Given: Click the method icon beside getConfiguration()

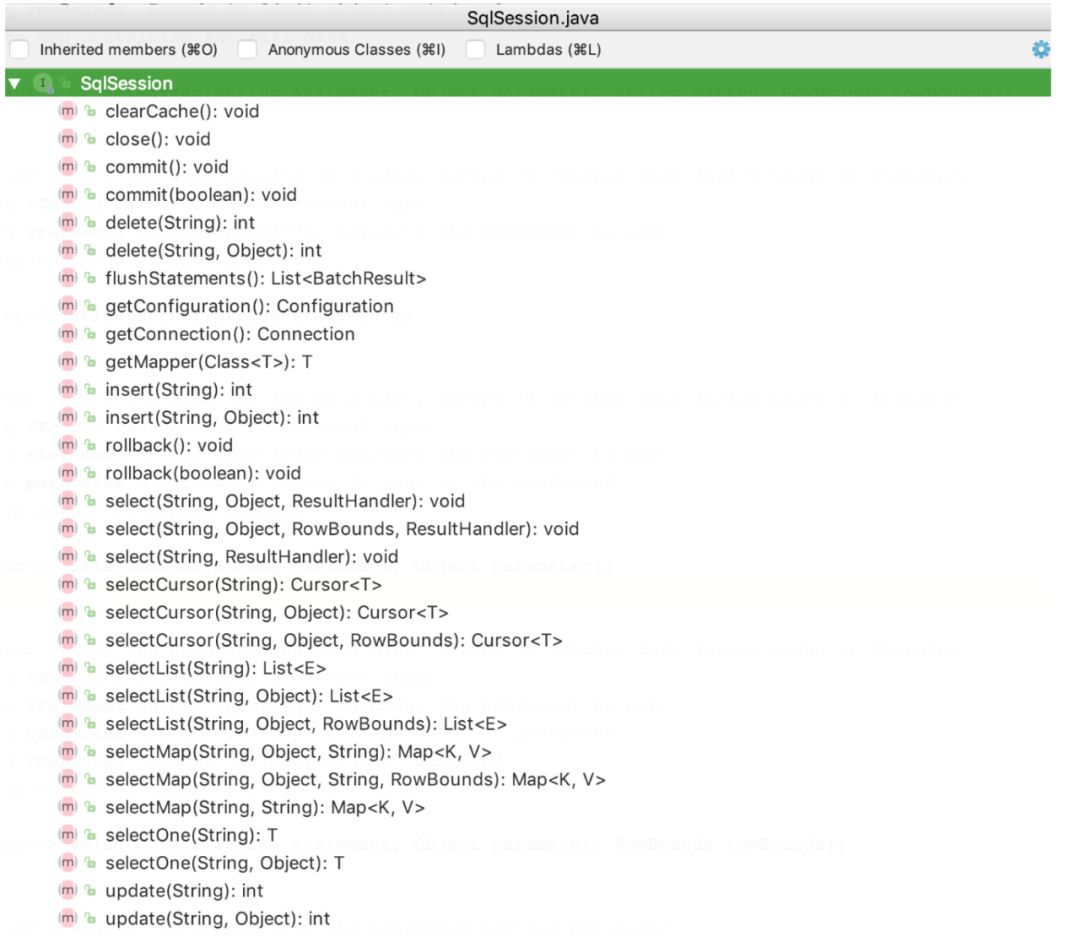Looking at the screenshot, I should pyautogui.click(x=68, y=305).
